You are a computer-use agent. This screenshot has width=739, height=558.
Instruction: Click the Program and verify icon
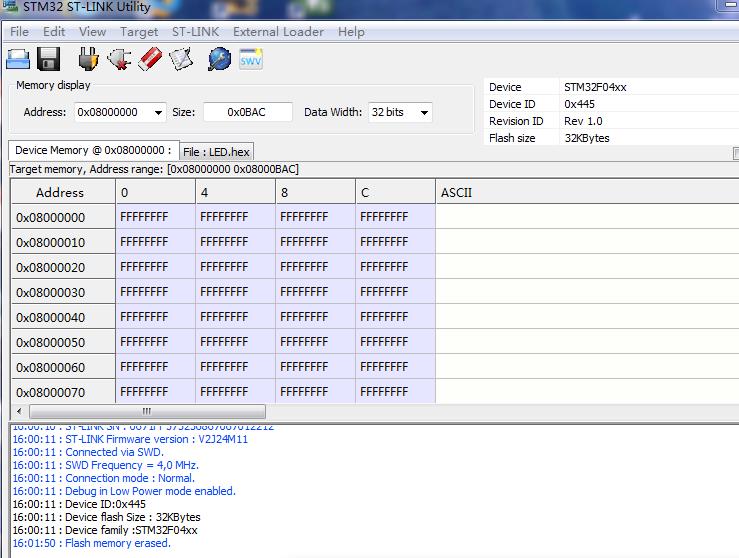(x=180, y=59)
